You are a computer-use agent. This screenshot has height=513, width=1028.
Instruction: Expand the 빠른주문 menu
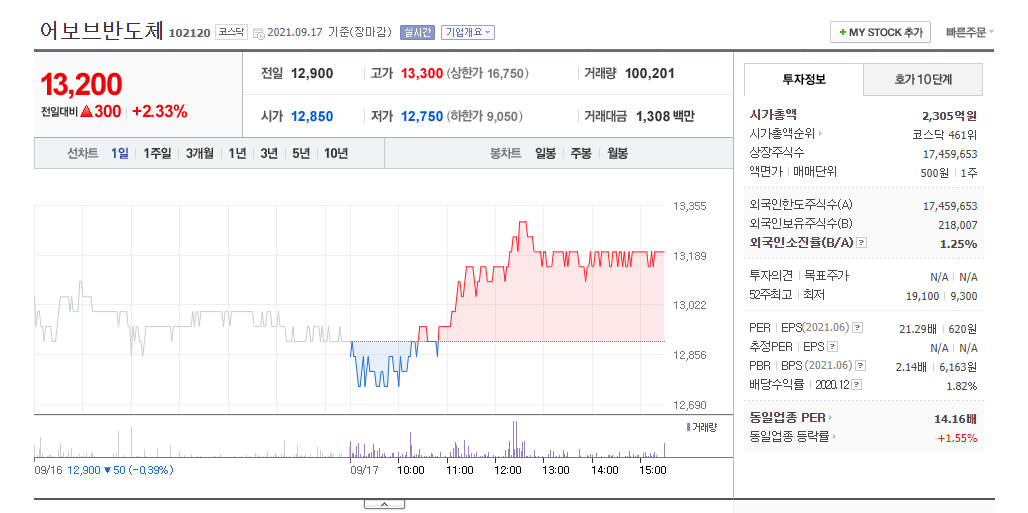(970, 32)
